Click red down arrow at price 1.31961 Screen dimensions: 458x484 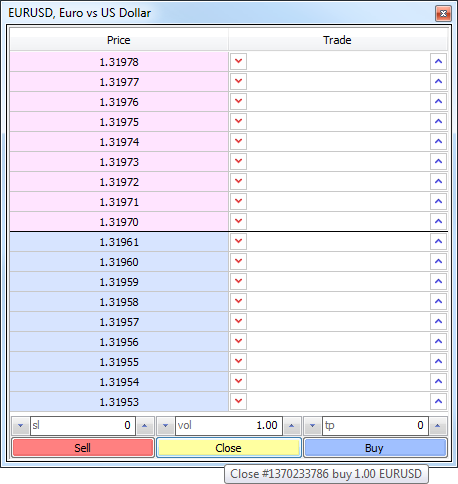238,241
